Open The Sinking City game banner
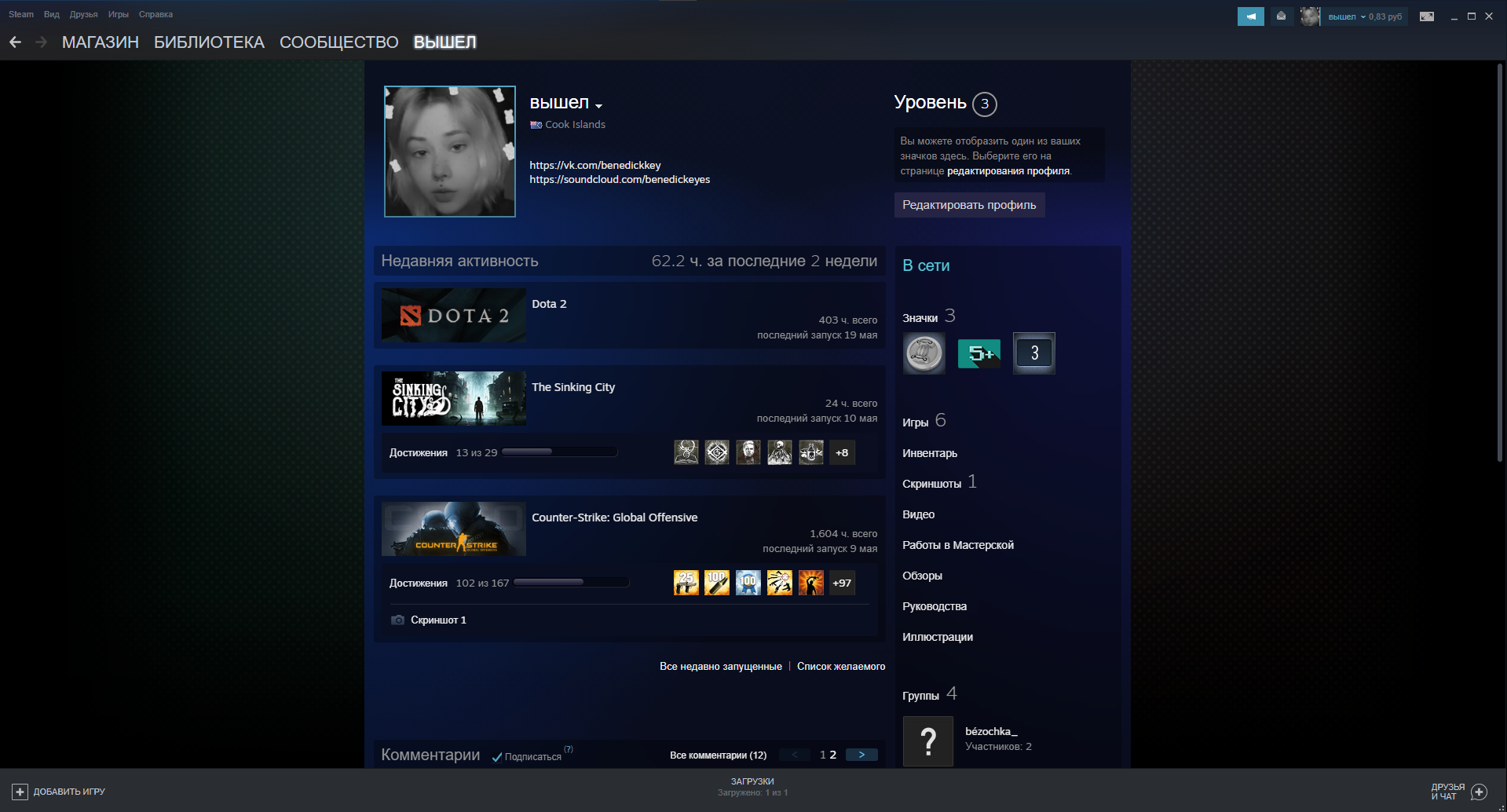Image resolution: width=1507 pixels, height=812 pixels. point(454,399)
